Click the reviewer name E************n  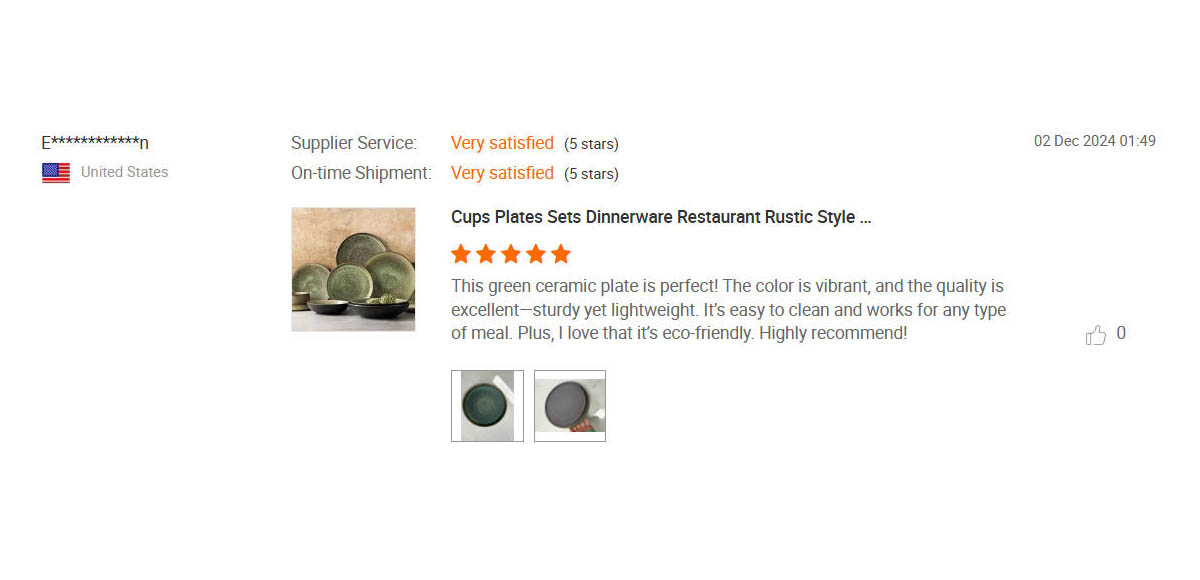(95, 143)
